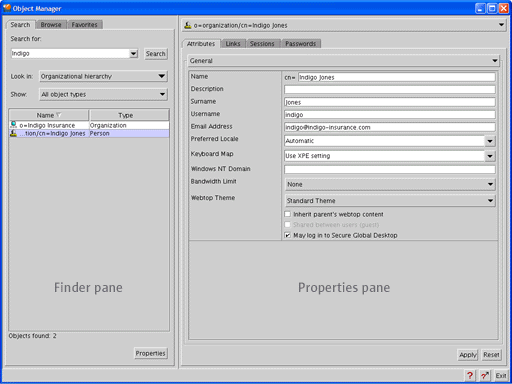The image size is (512, 384).
Task: Click the user icon in the object path bar
Action: tap(188, 25)
